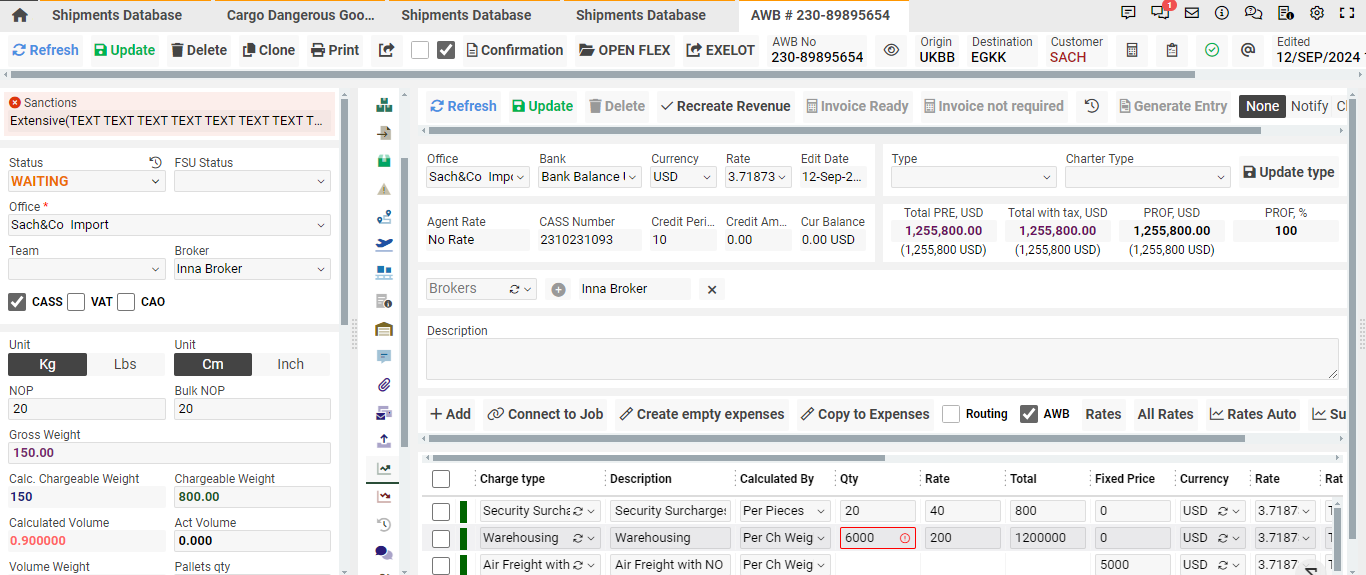
Task: Open the airplane flights sidebar icon
Action: [384, 243]
